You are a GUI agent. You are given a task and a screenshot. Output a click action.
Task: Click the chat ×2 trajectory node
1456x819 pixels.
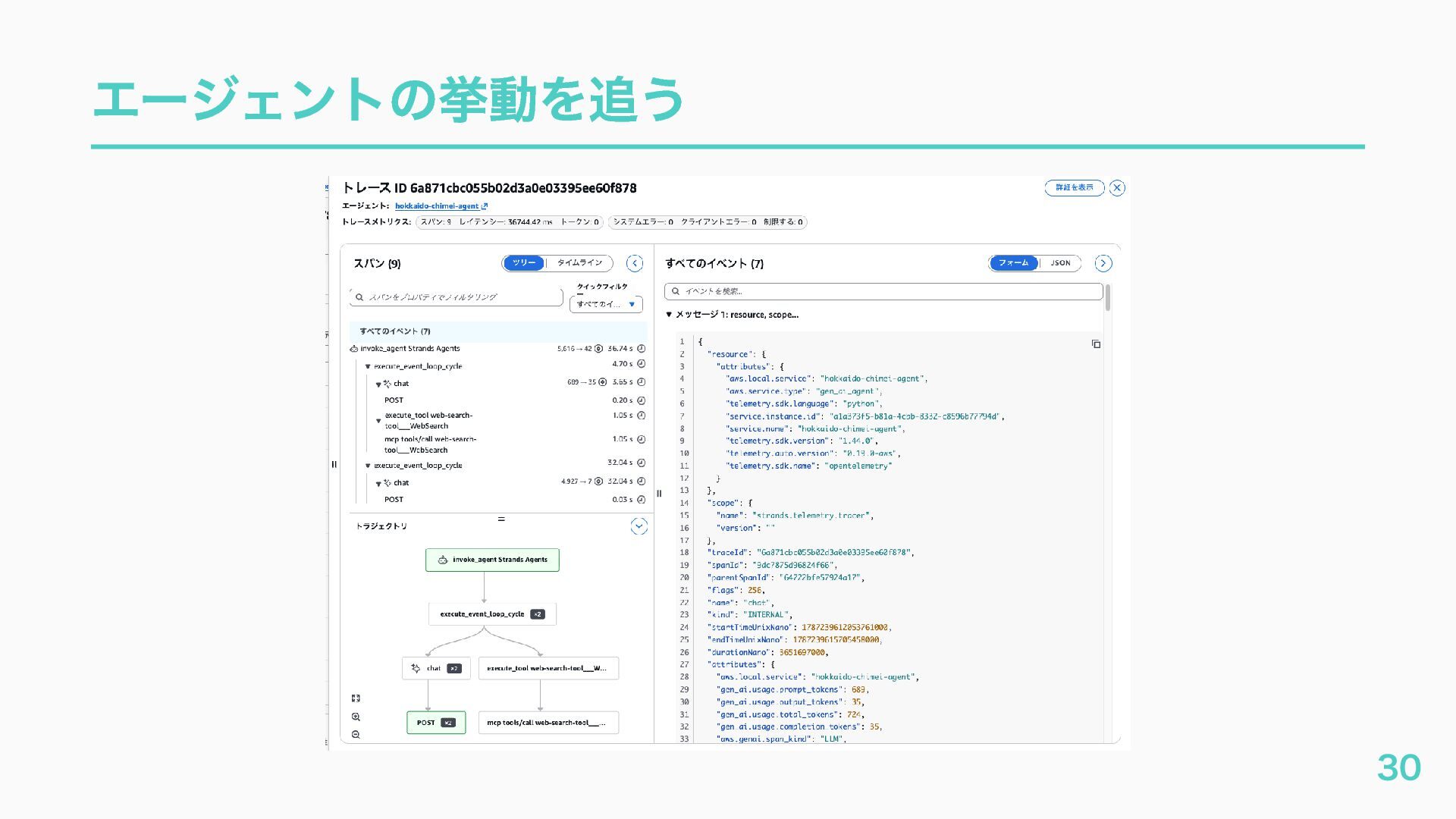(x=436, y=668)
